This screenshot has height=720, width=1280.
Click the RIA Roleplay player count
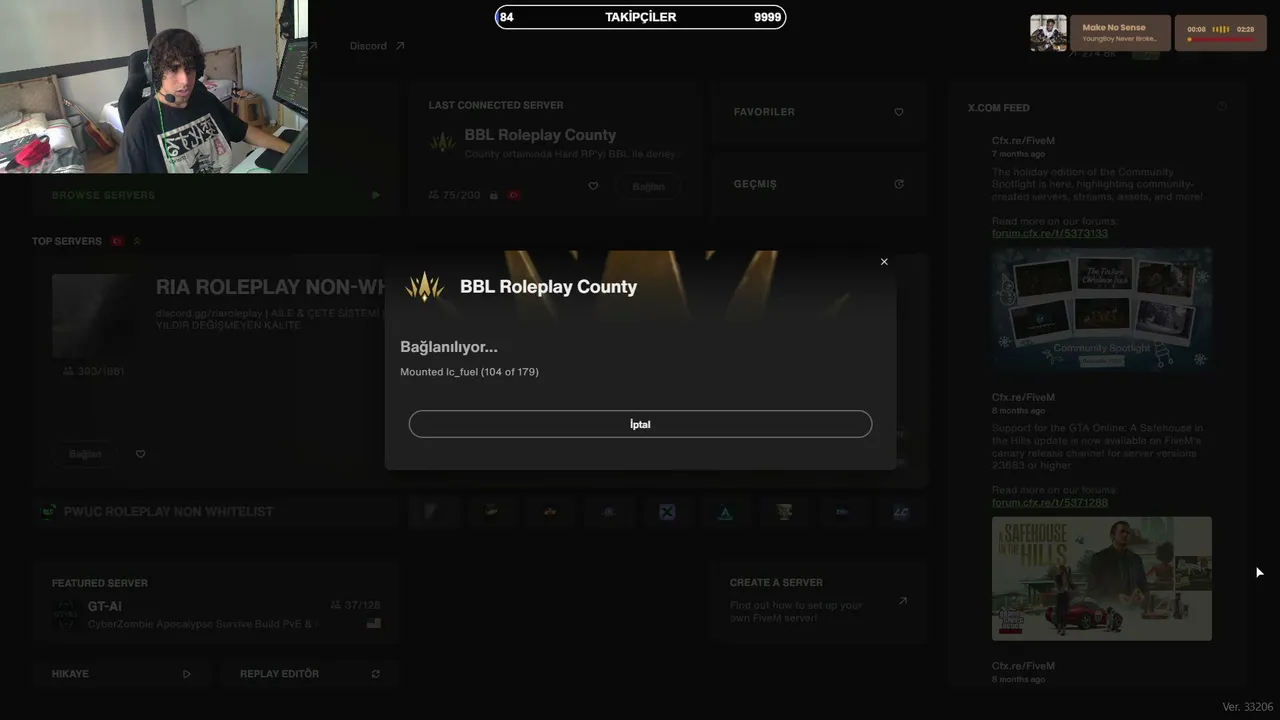pyautogui.click(x=93, y=371)
